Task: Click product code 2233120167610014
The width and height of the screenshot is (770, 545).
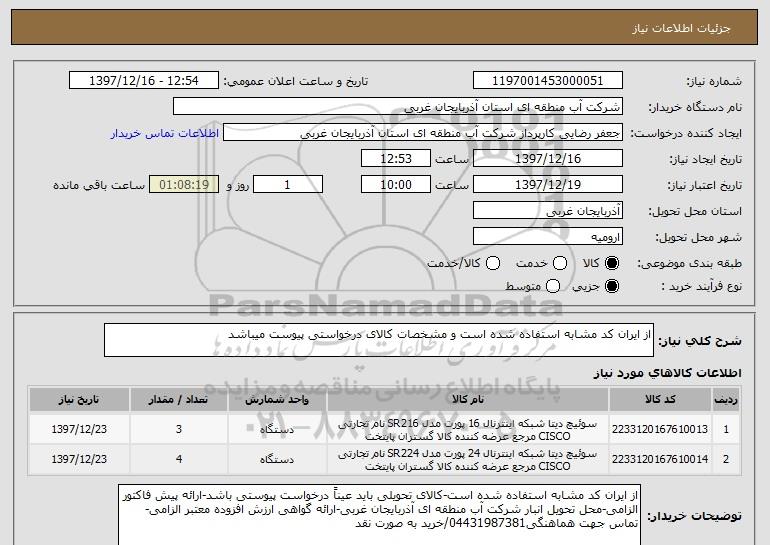Action: click(x=660, y=459)
